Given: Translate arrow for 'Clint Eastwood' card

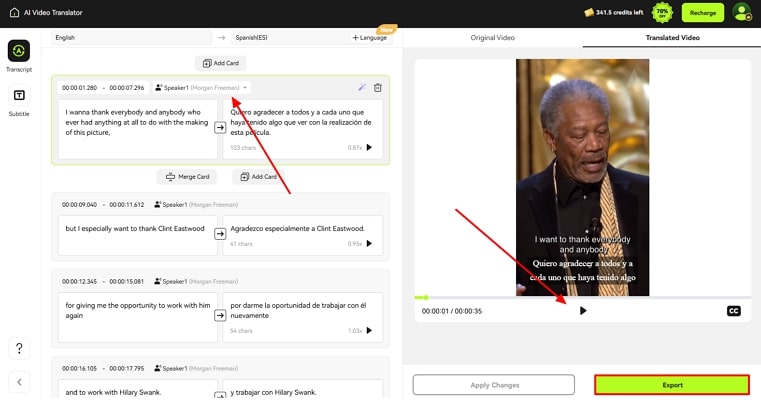Looking at the screenshot, I should (x=220, y=233).
